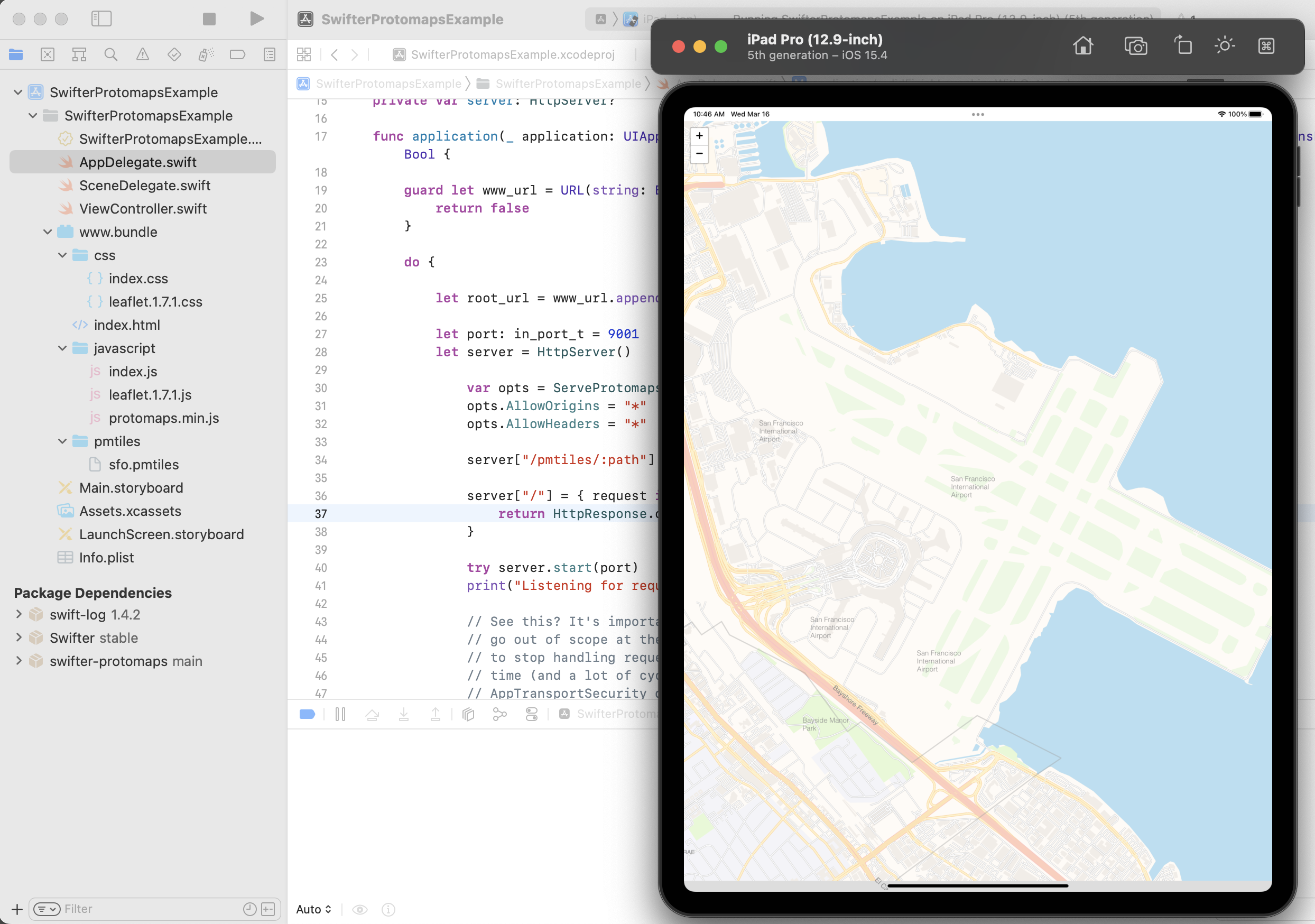Click the simulator Home button icon
The width and height of the screenshot is (1315, 924).
click(1082, 46)
